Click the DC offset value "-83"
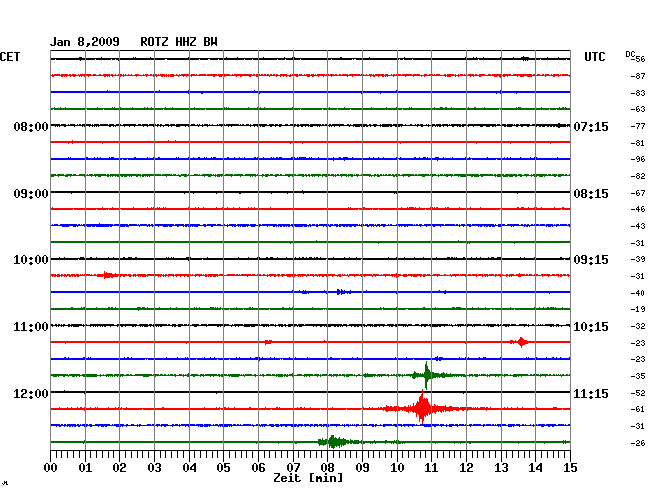The height and width of the screenshot is (494, 650). pos(638,93)
